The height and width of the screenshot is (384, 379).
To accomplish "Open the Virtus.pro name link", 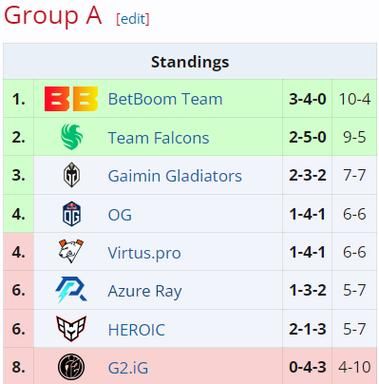I will tap(144, 253).
